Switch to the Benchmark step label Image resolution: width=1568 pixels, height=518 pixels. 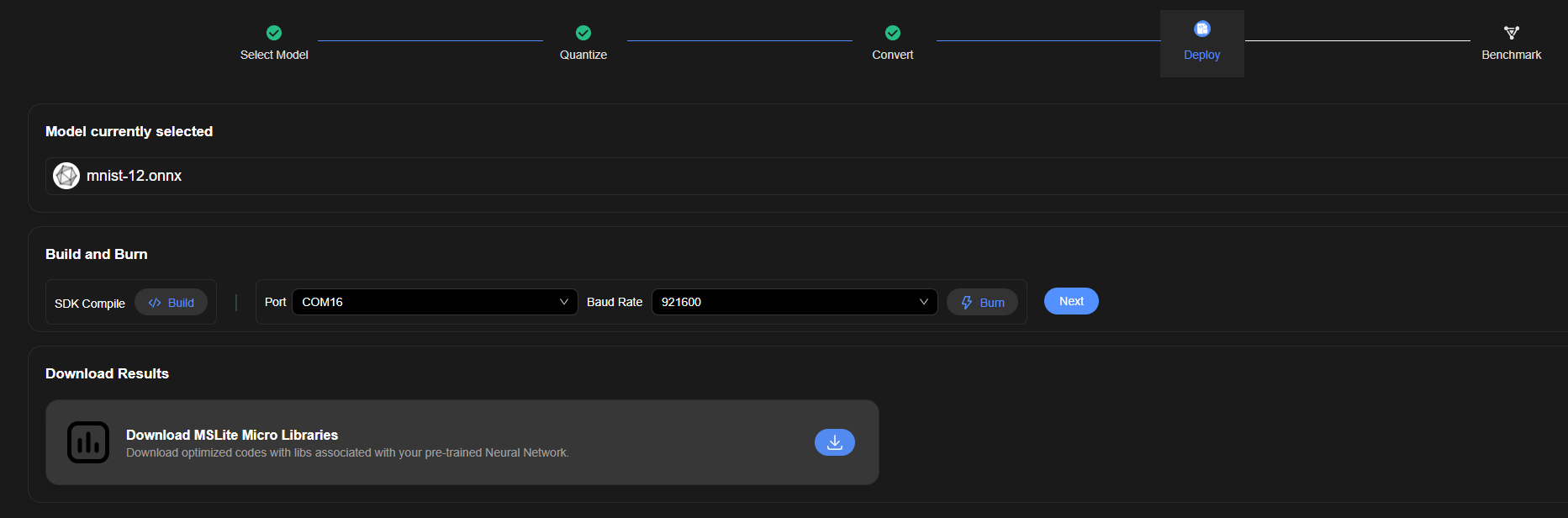click(1511, 55)
